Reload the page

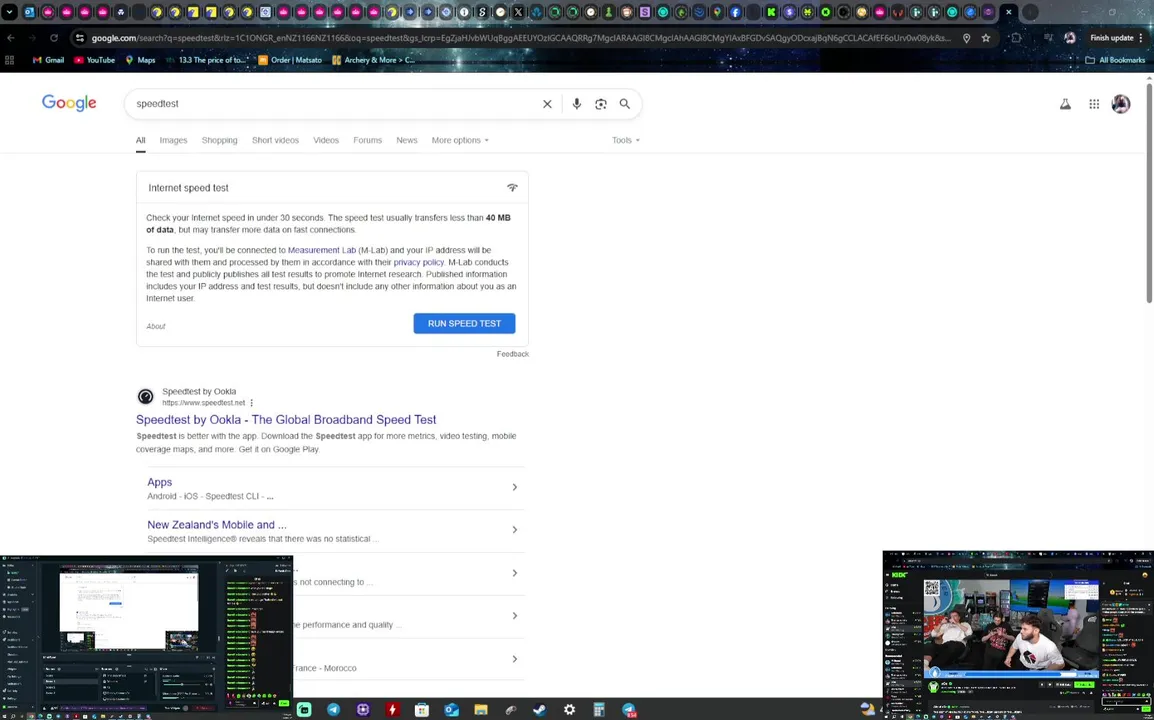point(54,38)
